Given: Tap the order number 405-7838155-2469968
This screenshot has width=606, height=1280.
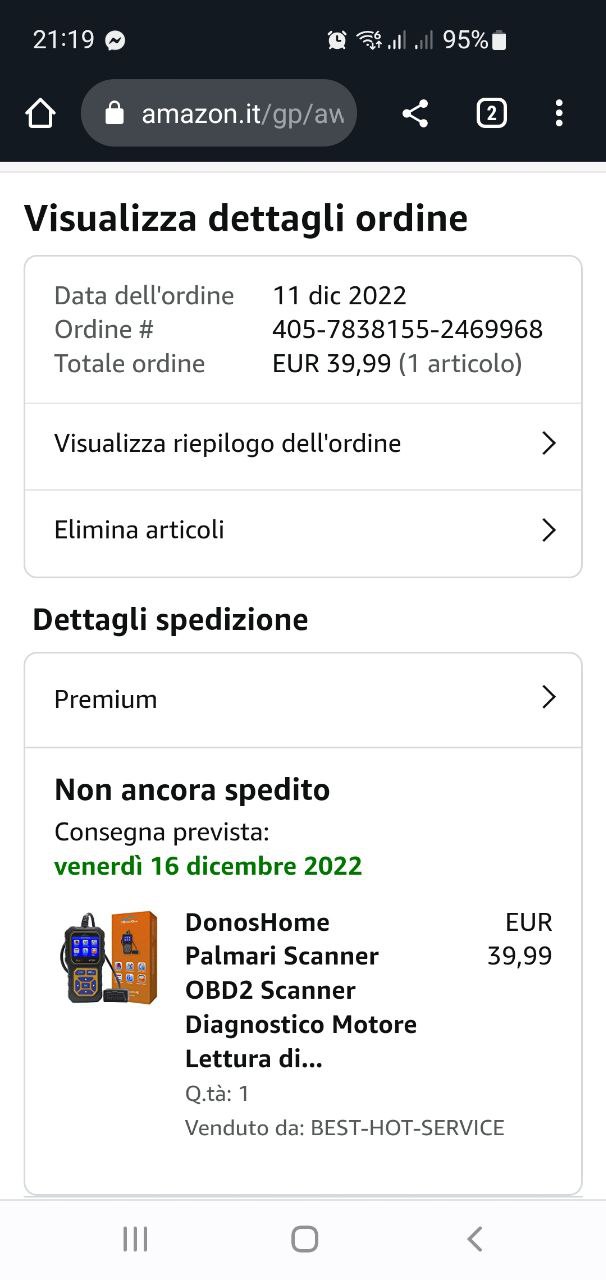Looking at the screenshot, I should pyautogui.click(x=407, y=329).
